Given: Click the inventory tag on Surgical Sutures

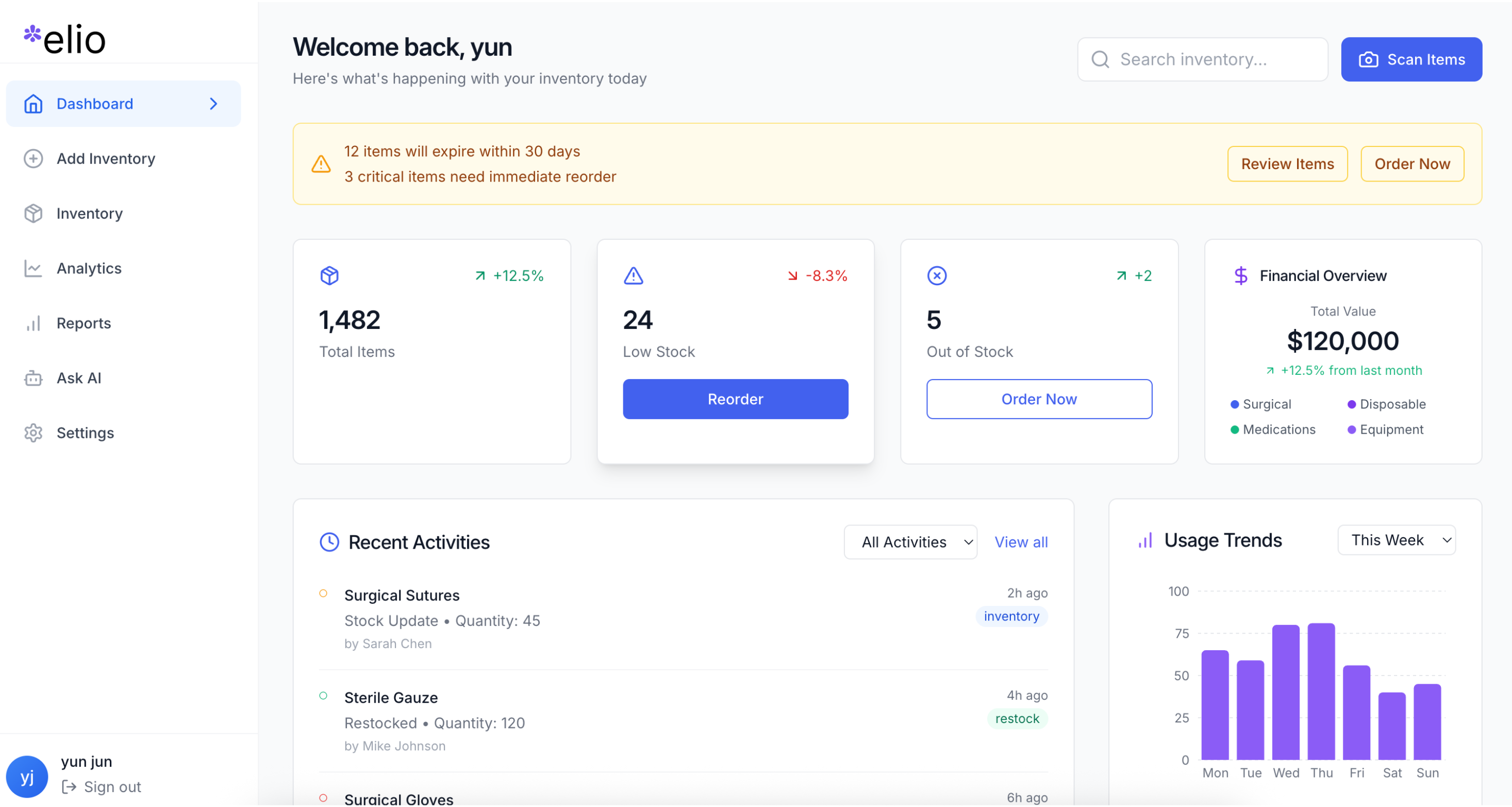Looking at the screenshot, I should coord(1012,616).
